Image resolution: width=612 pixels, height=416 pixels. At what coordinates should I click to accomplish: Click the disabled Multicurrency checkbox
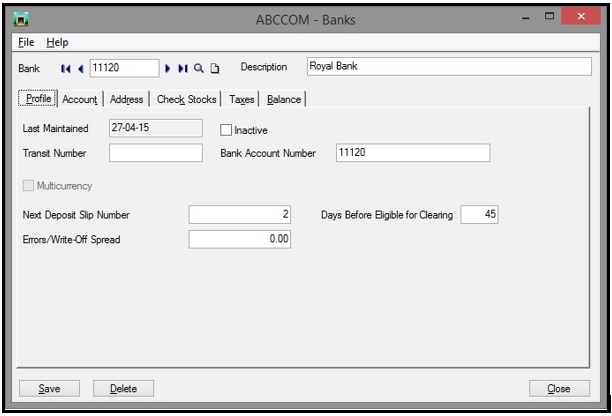[x=28, y=185]
